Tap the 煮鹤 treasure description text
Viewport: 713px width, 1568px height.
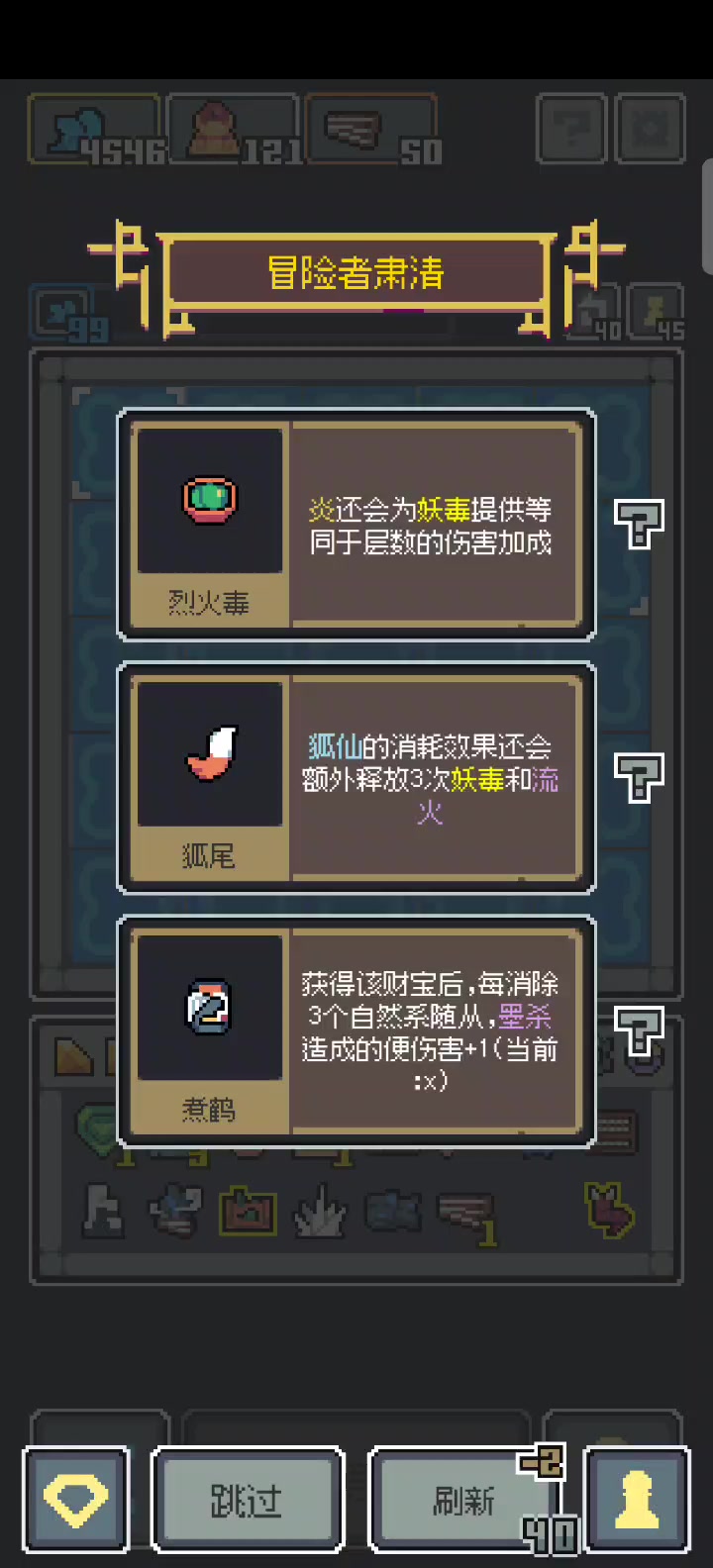(431, 1031)
